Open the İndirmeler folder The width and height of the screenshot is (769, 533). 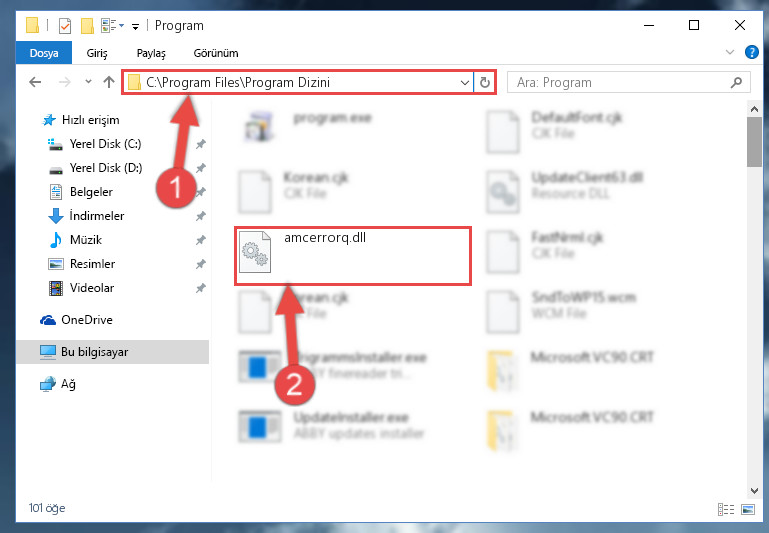pos(97,216)
